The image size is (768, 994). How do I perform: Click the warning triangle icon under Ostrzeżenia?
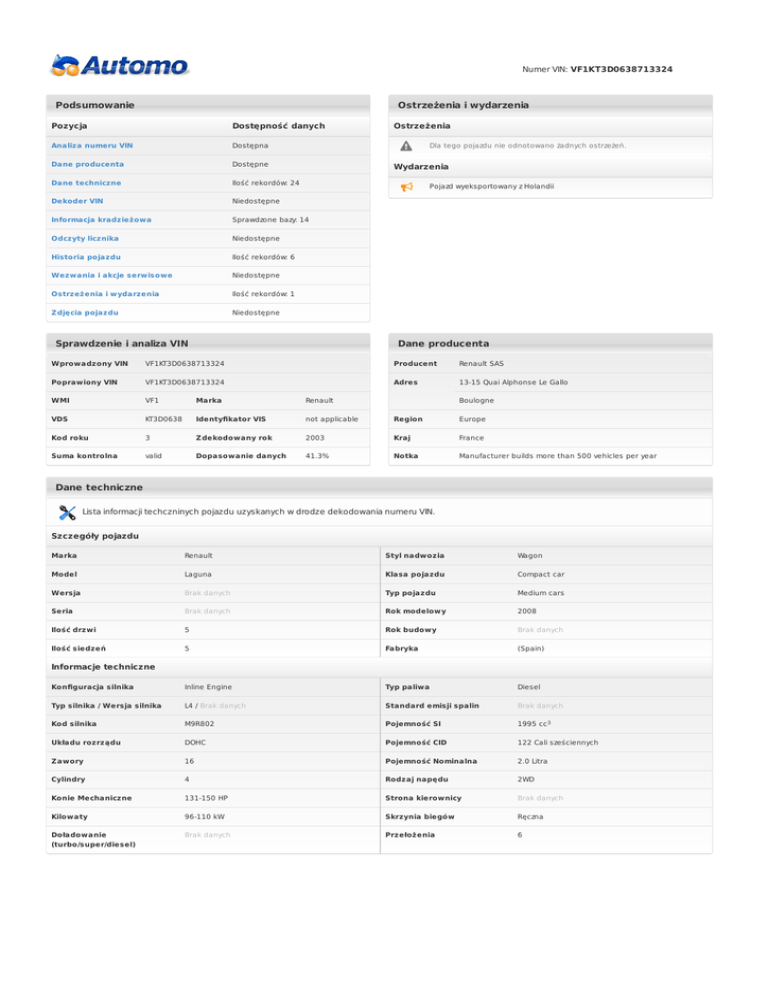pos(406,146)
